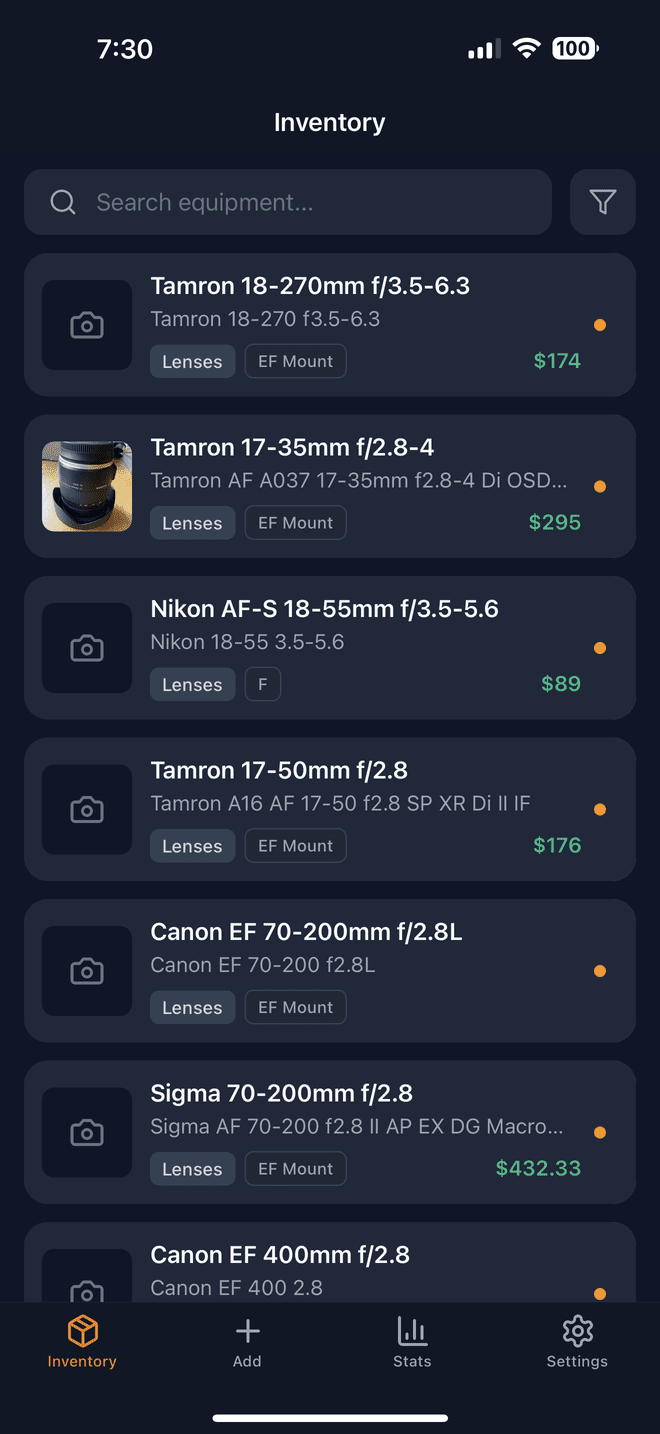Viewport: 660px width, 1434px height.
Task: Open the Add tab
Action: (247, 1341)
